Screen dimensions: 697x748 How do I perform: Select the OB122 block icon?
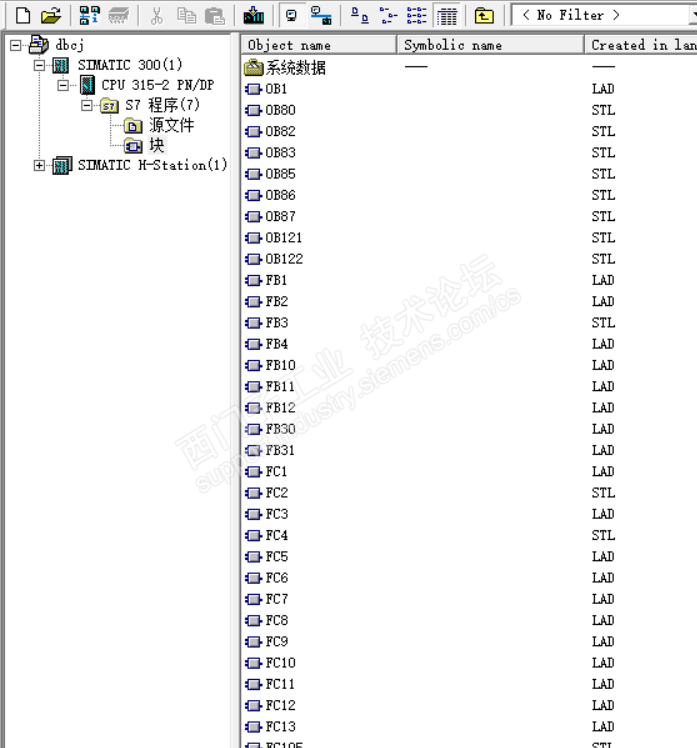point(253,259)
